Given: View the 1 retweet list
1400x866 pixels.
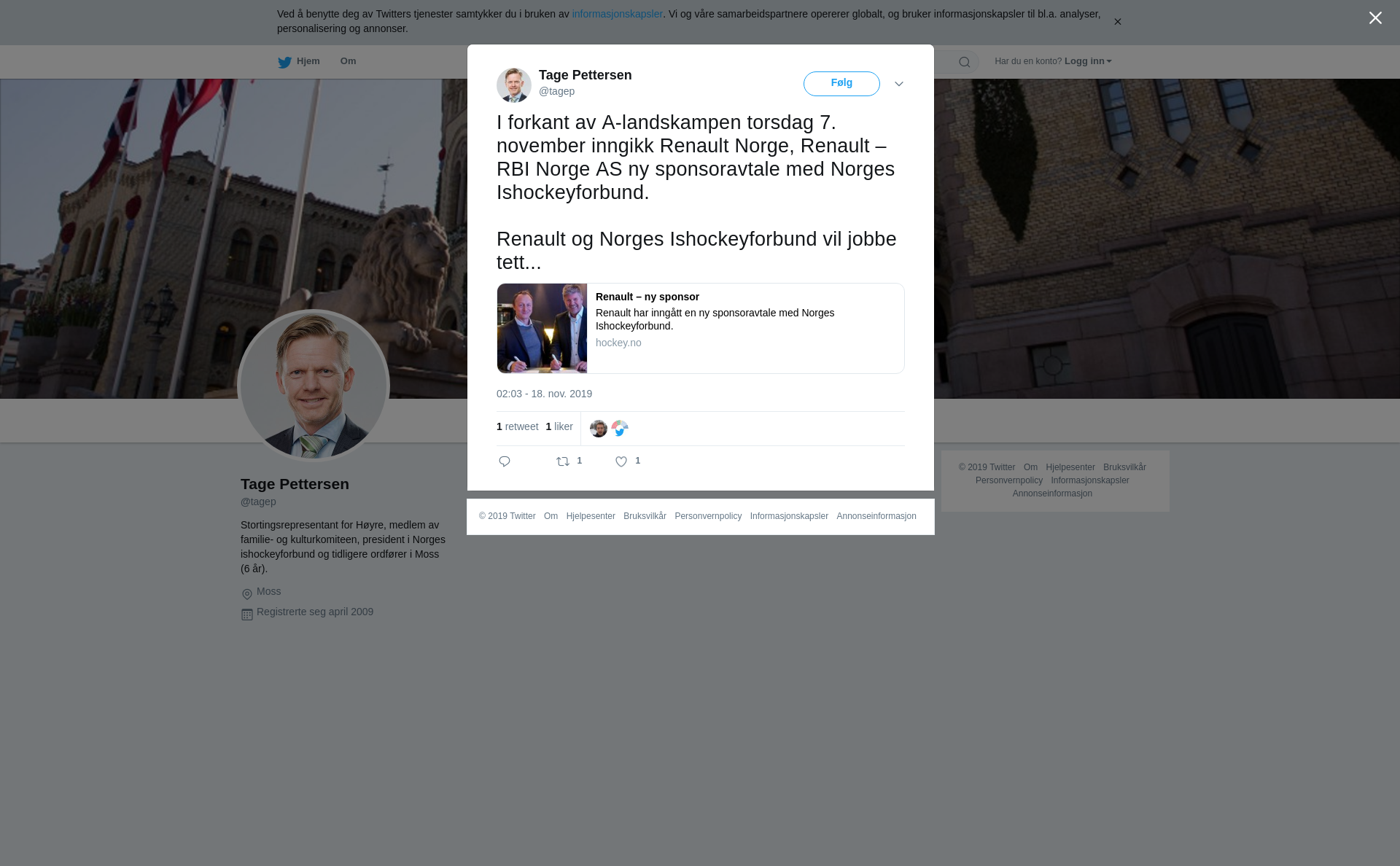Looking at the screenshot, I should 518,426.
